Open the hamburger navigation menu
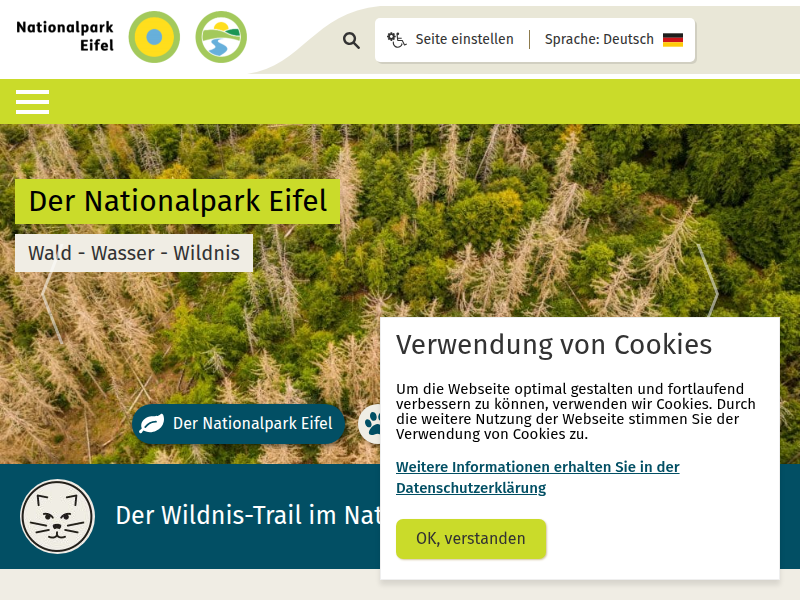The height and width of the screenshot is (600, 800). tap(32, 102)
